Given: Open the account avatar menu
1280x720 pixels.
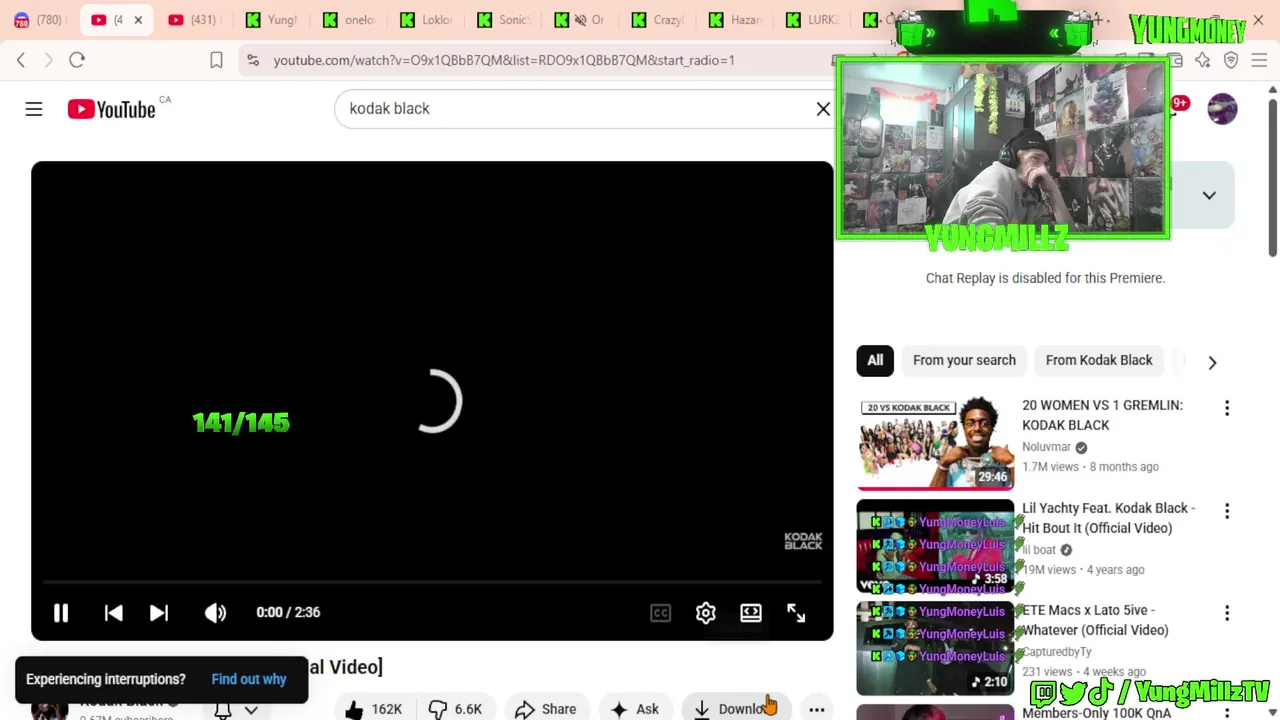Looking at the screenshot, I should [x=1222, y=109].
